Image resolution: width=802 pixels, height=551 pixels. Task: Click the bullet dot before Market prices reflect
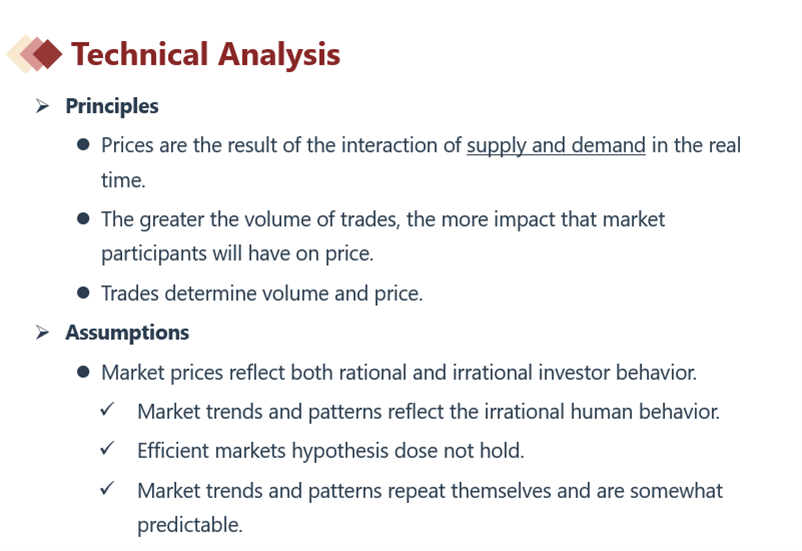tap(83, 372)
